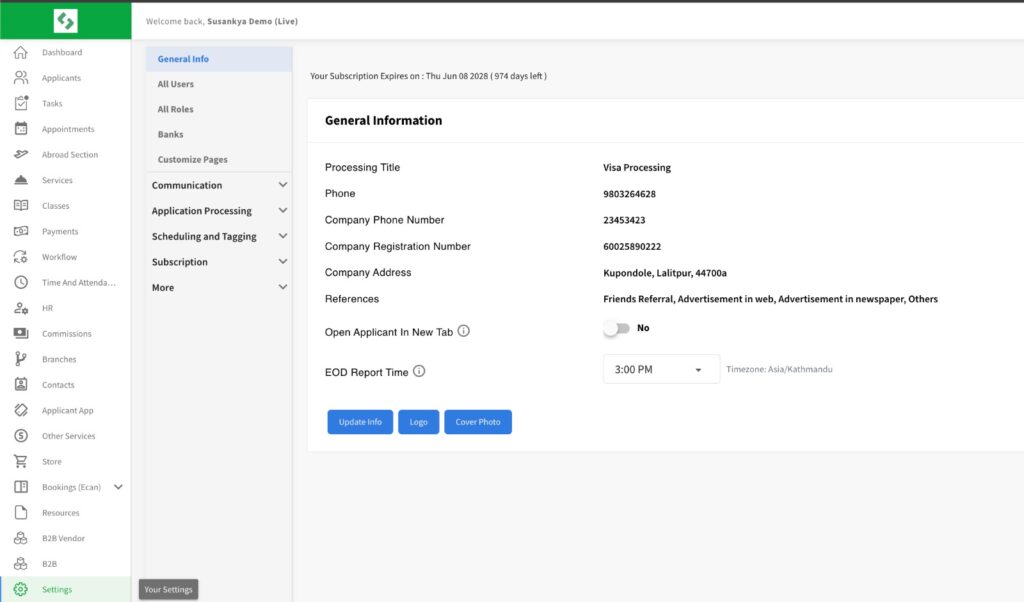The height and width of the screenshot is (602, 1024).
Task: Click the Appointments calendar icon
Action: point(20,129)
